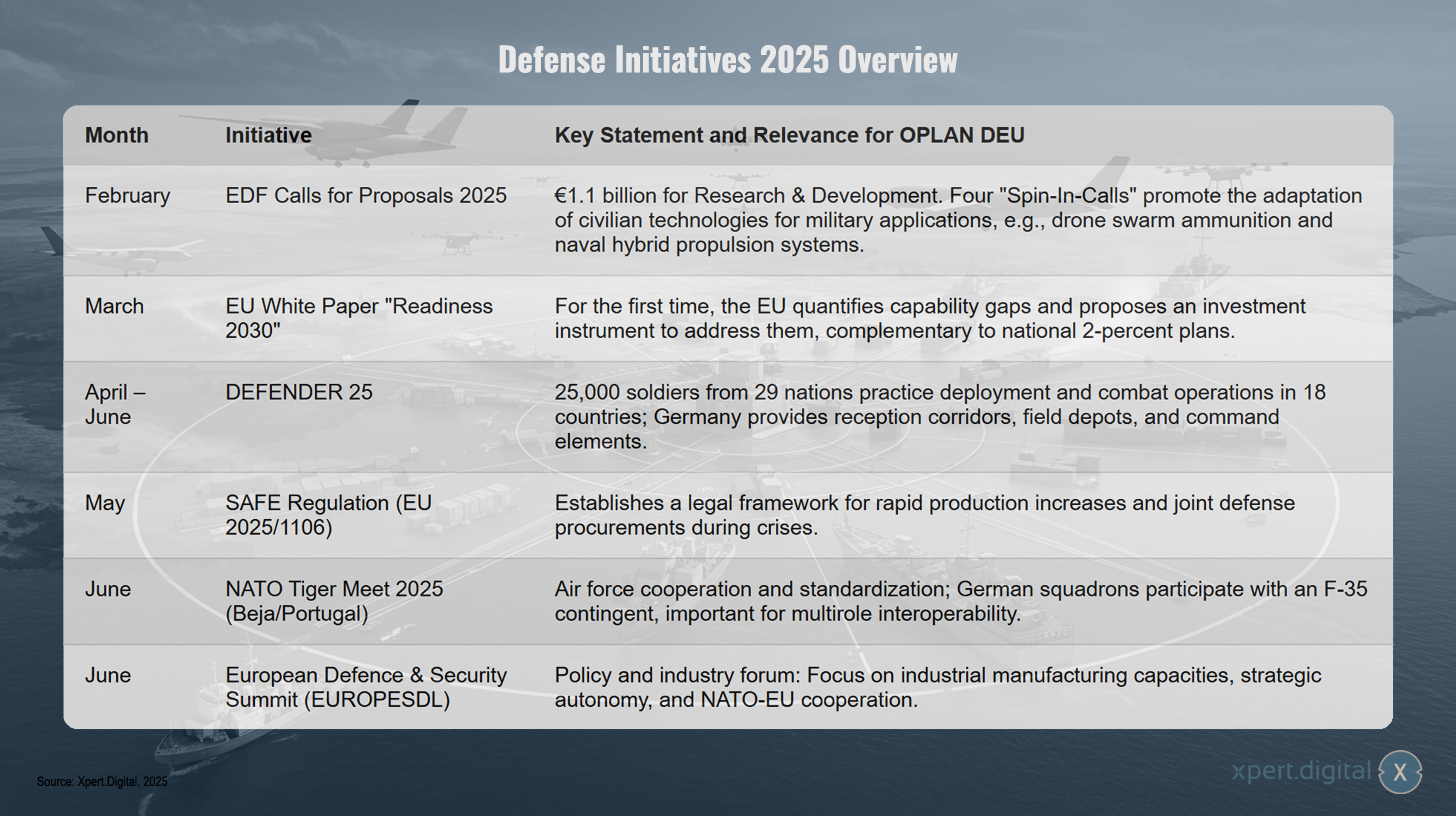Screen dimensions: 1456x816
Task: Click the 'Establishes a legal framework' description
Action: click(925, 515)
